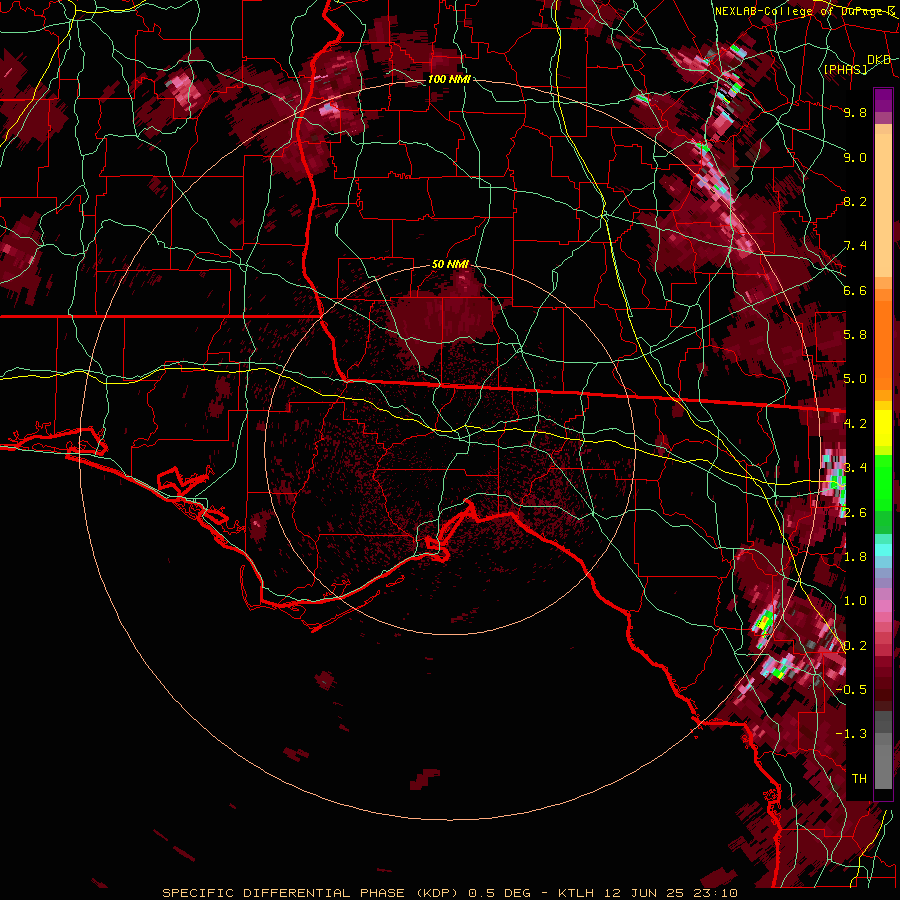Viewport: 900px width, 900px height.
Task: Click the [PHAS] label above the color scale
Action: 845,69
